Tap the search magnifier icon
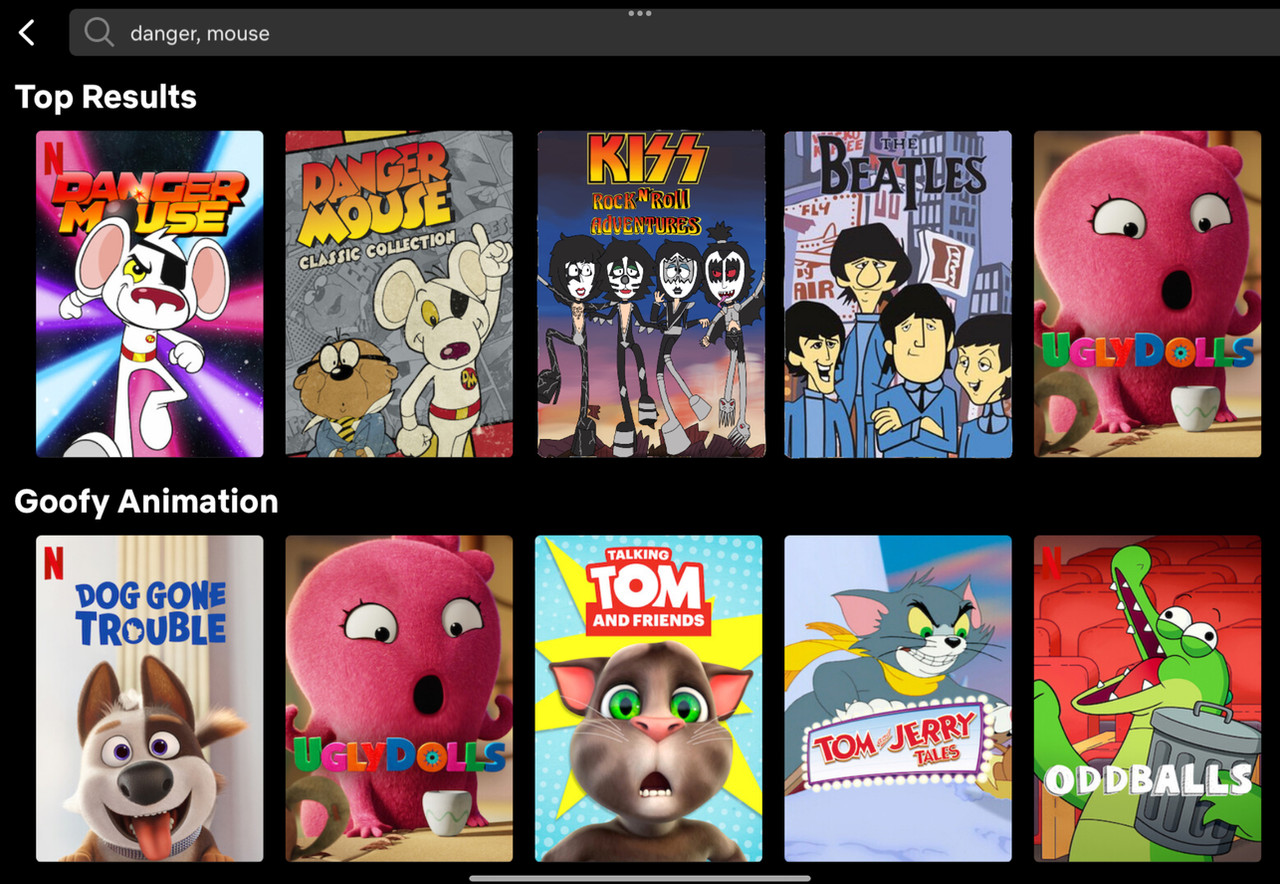Screen dimensions: 1280x884 point(98,33)
